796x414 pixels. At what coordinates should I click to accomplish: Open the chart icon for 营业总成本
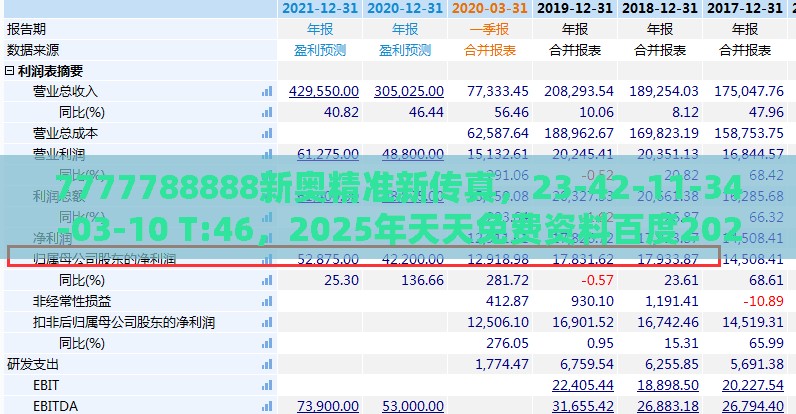click(267, 133)
